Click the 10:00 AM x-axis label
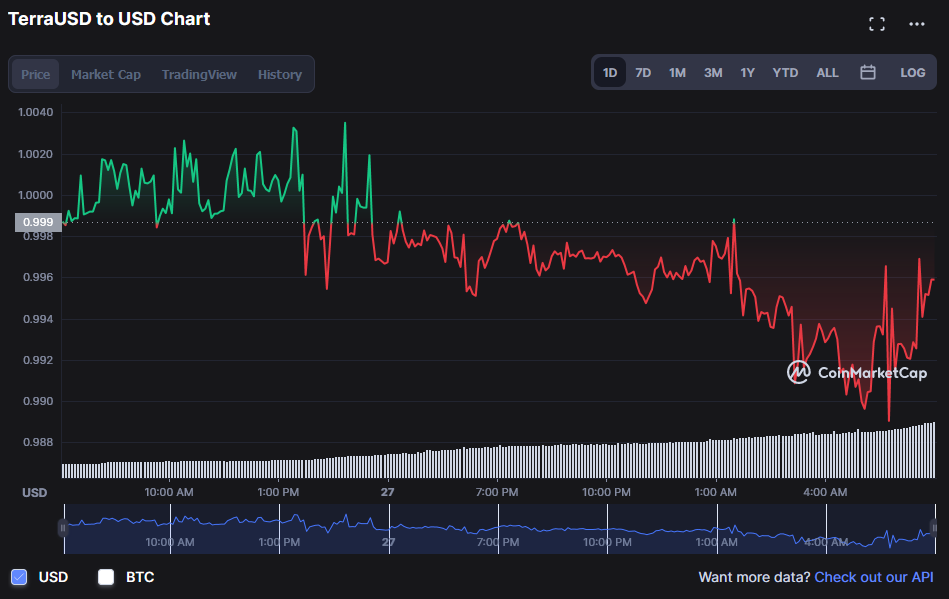The width and height of the screenshot is (949, 599). (169, 492)
